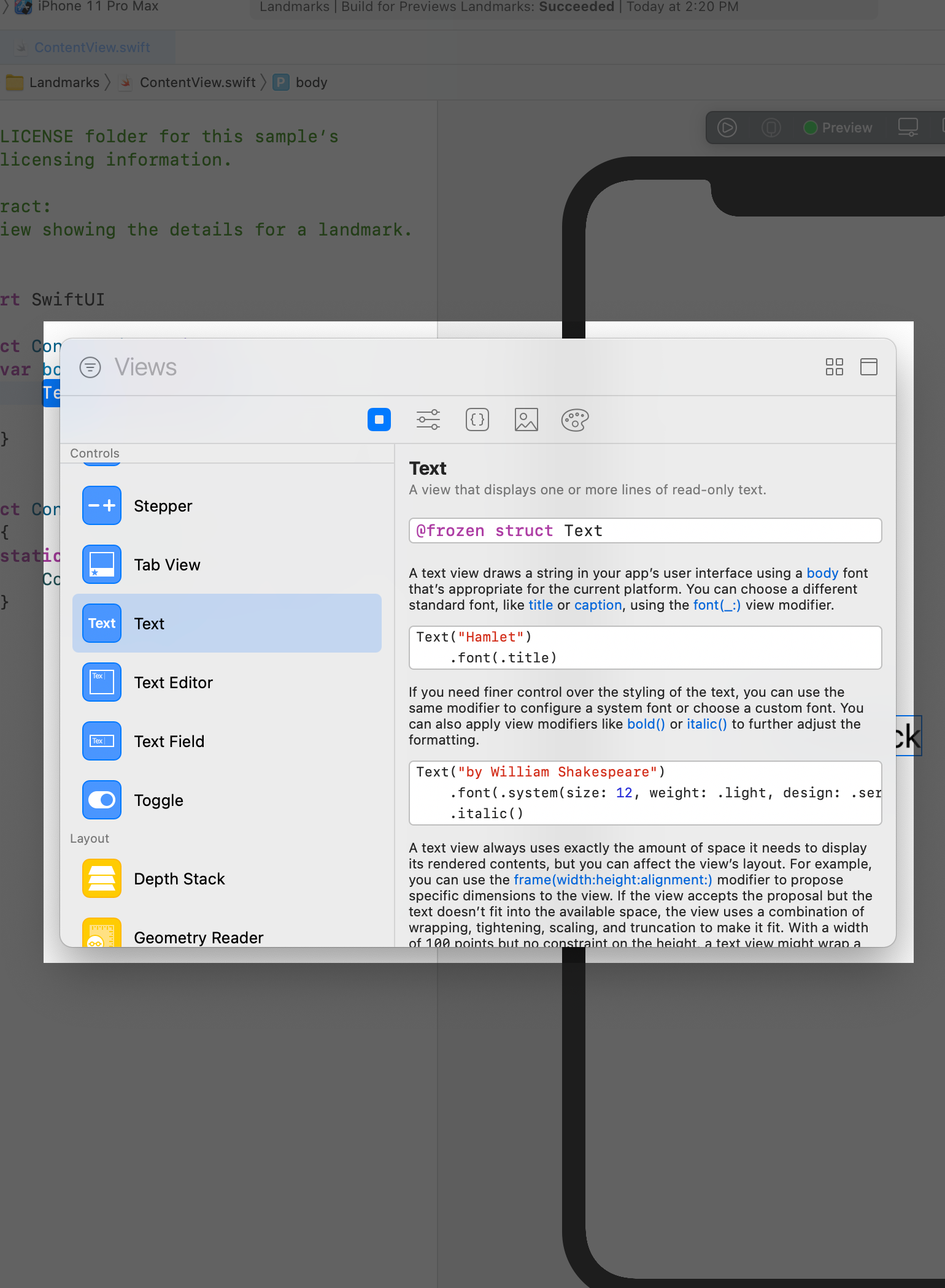Start live preview with play button
Viewport: 945px width, 1288px height.
pyautogui.click(x=727, y=128)
